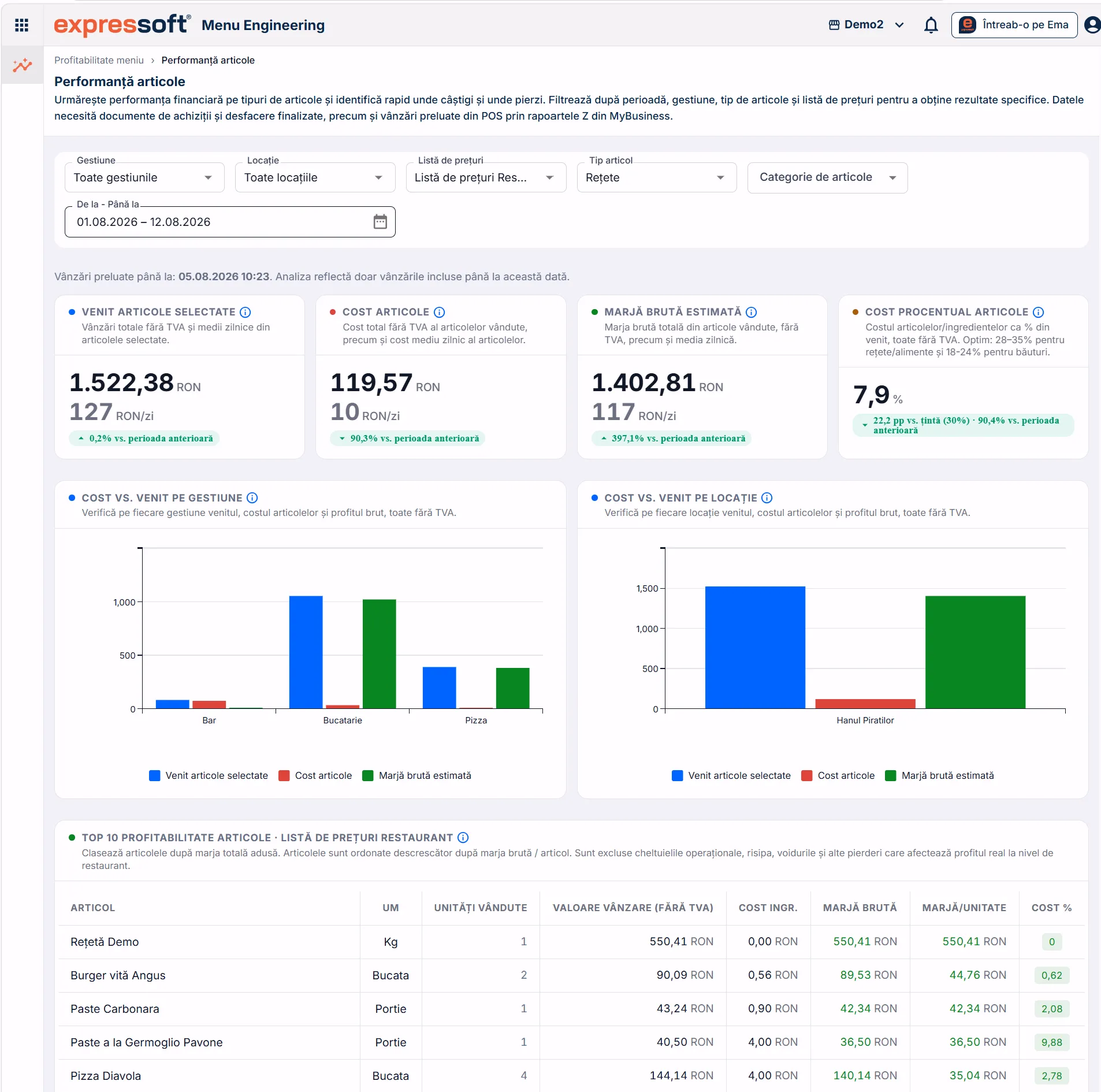
Task: Open the apps grid menu icon
Action: 21,25
